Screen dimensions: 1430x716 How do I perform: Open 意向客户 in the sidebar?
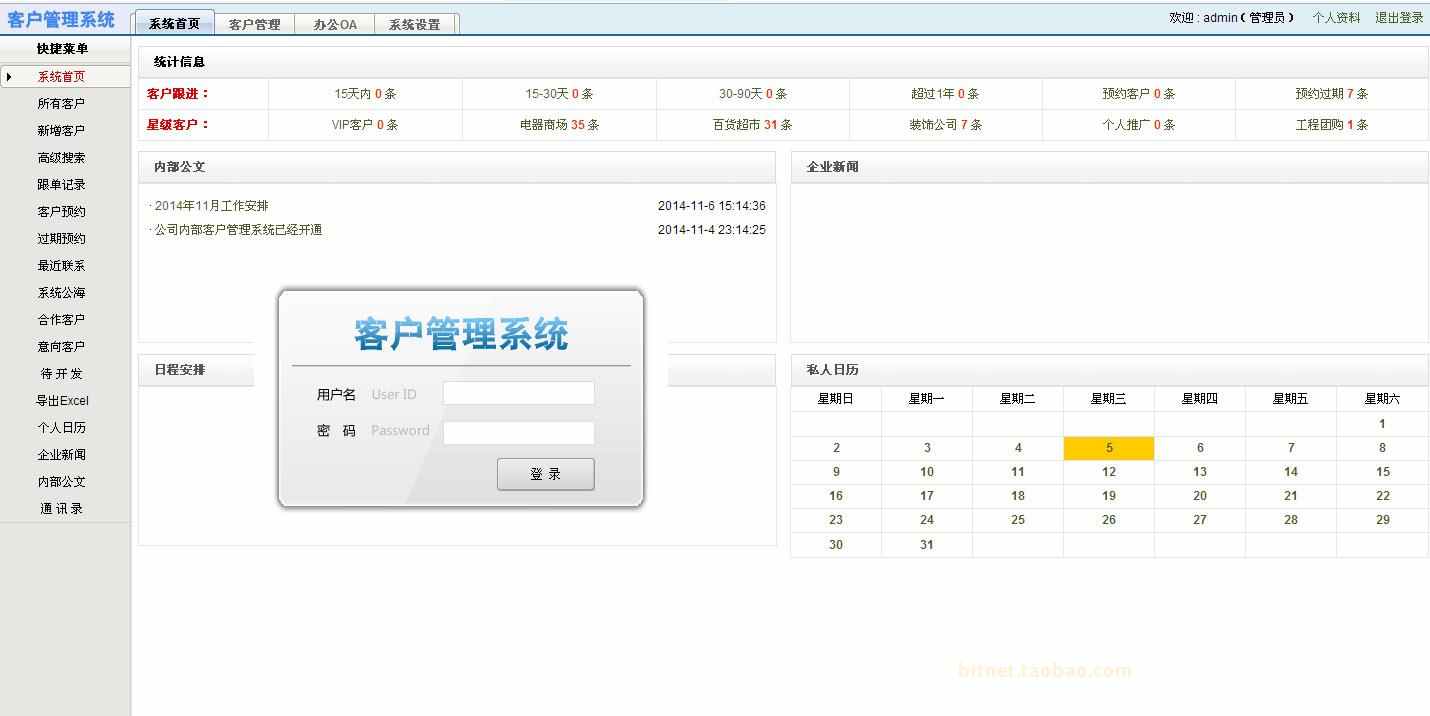click(x=61, y=347)
